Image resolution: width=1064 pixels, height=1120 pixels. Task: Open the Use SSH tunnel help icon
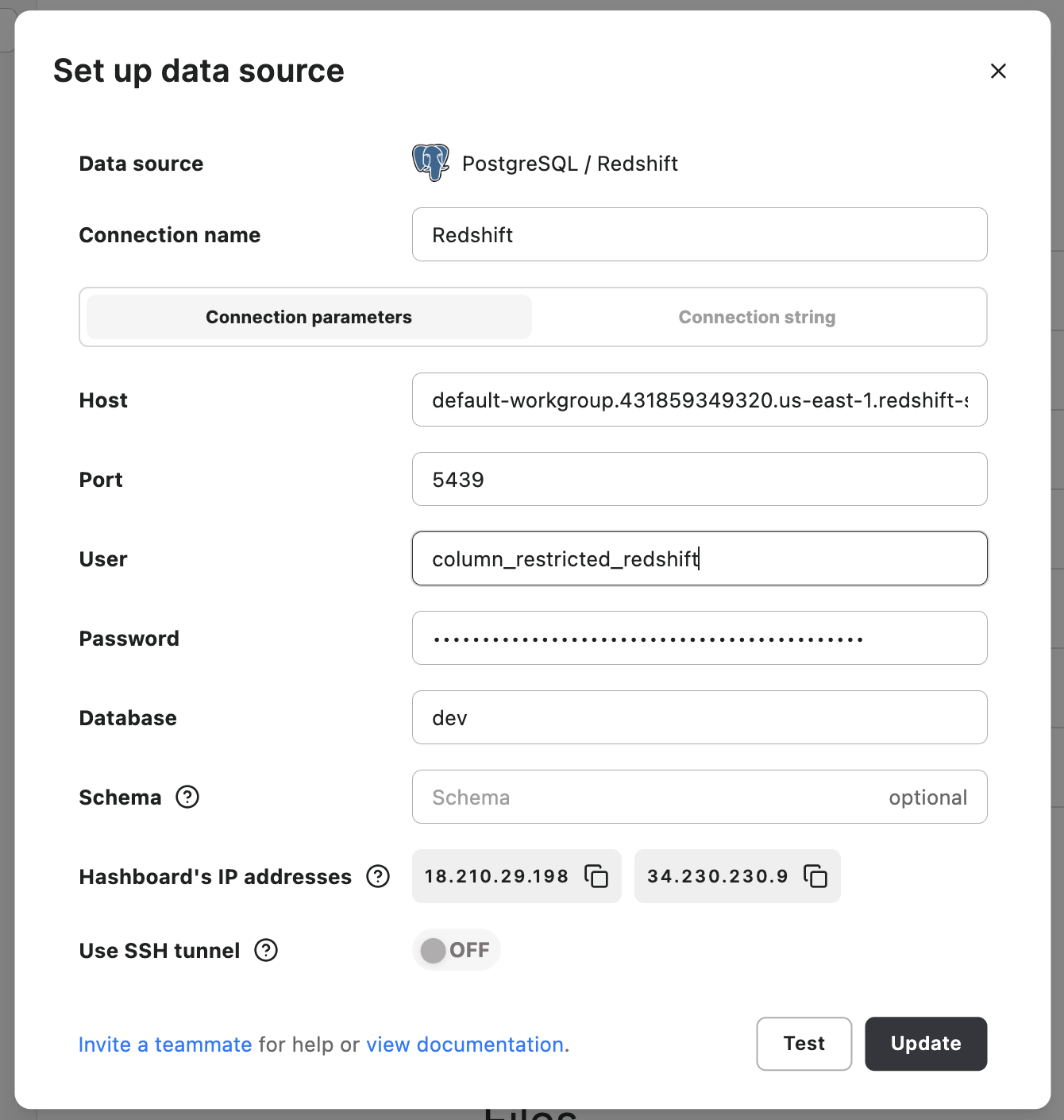266,950
